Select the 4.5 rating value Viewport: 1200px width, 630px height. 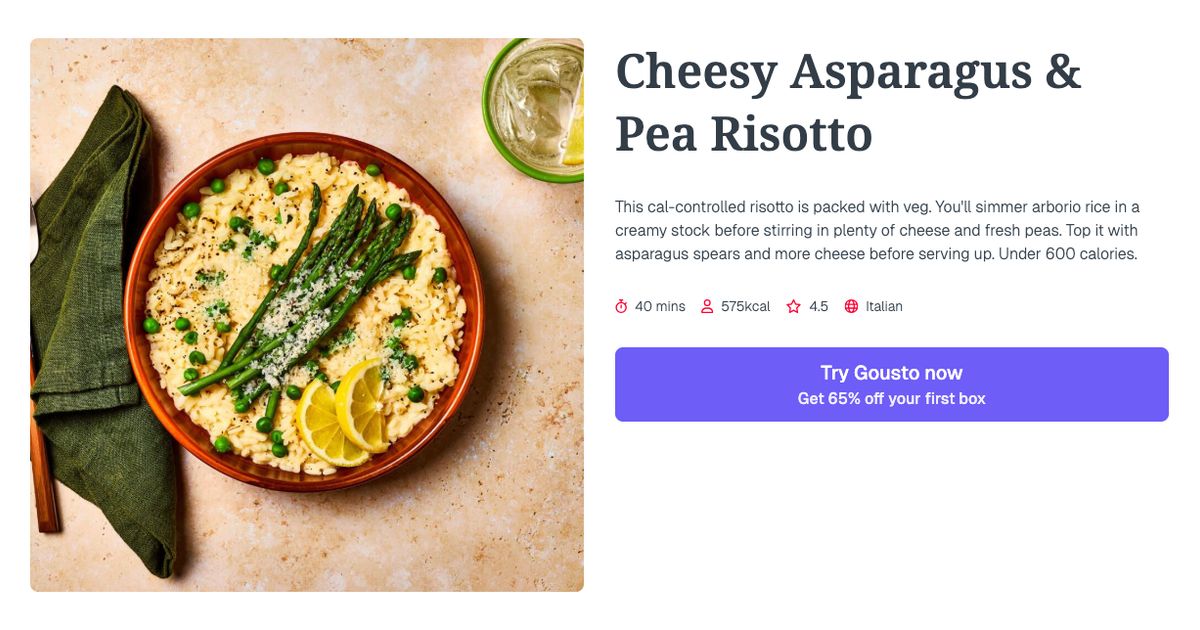pos(819,306)
